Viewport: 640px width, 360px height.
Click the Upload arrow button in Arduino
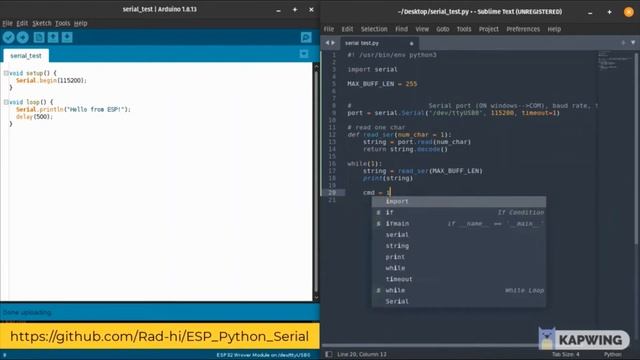[23, 38]
